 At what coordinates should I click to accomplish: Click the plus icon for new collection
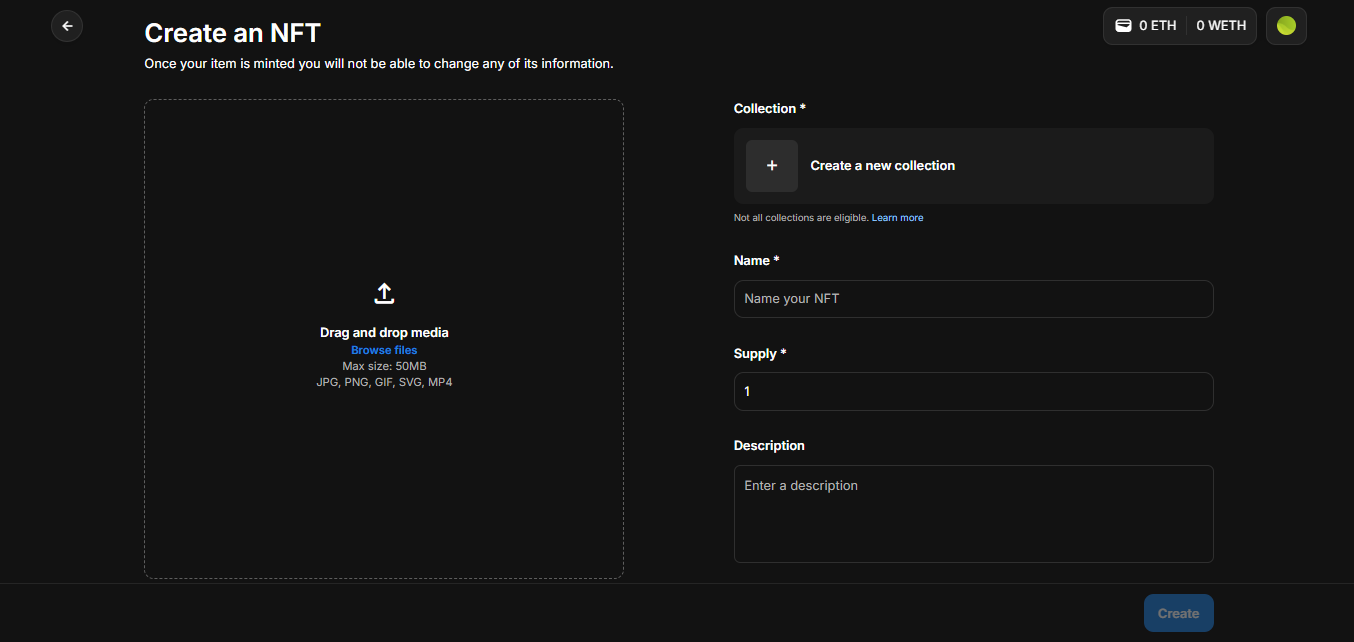click(772, 166)
